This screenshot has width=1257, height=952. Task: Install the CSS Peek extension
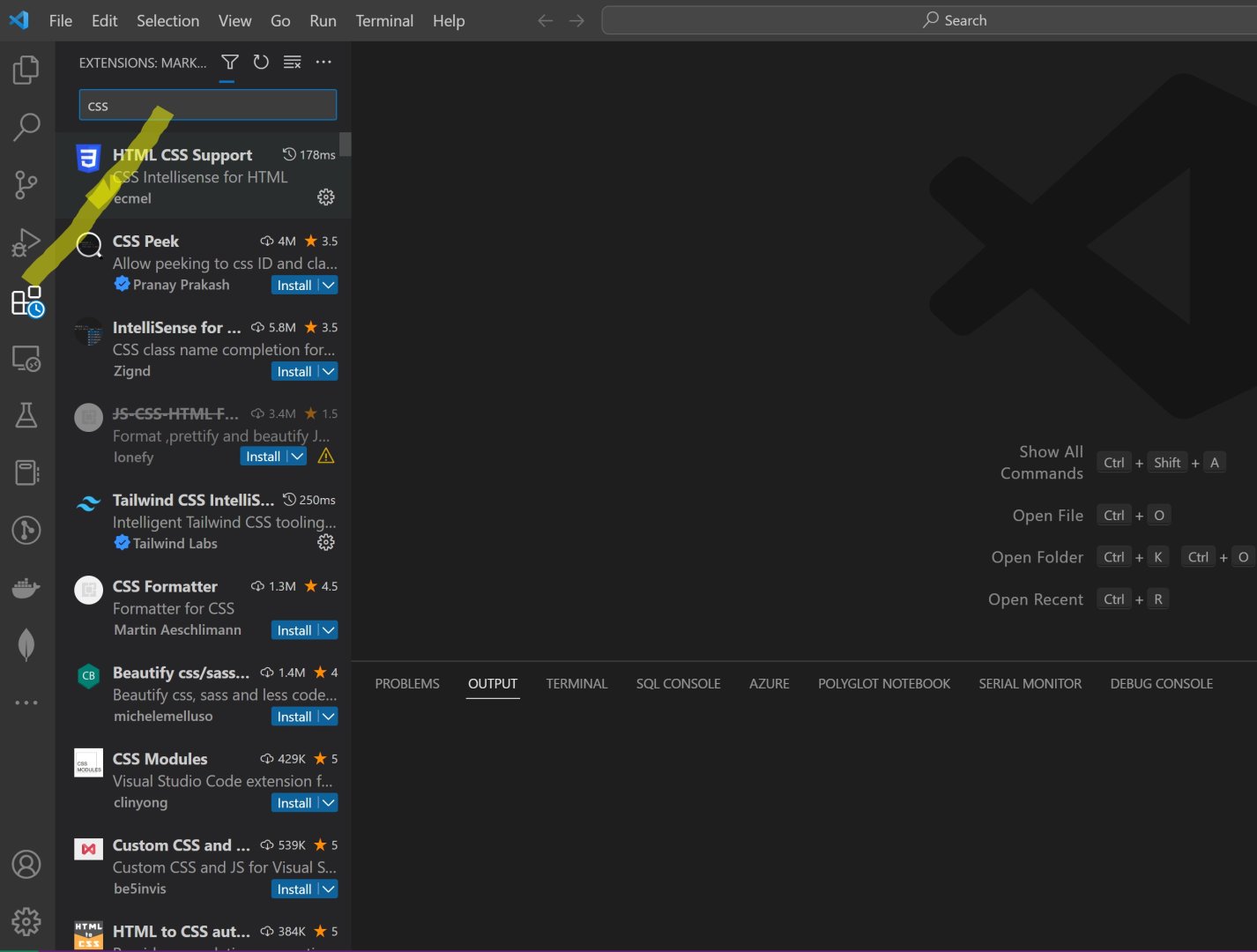[294, 286]
